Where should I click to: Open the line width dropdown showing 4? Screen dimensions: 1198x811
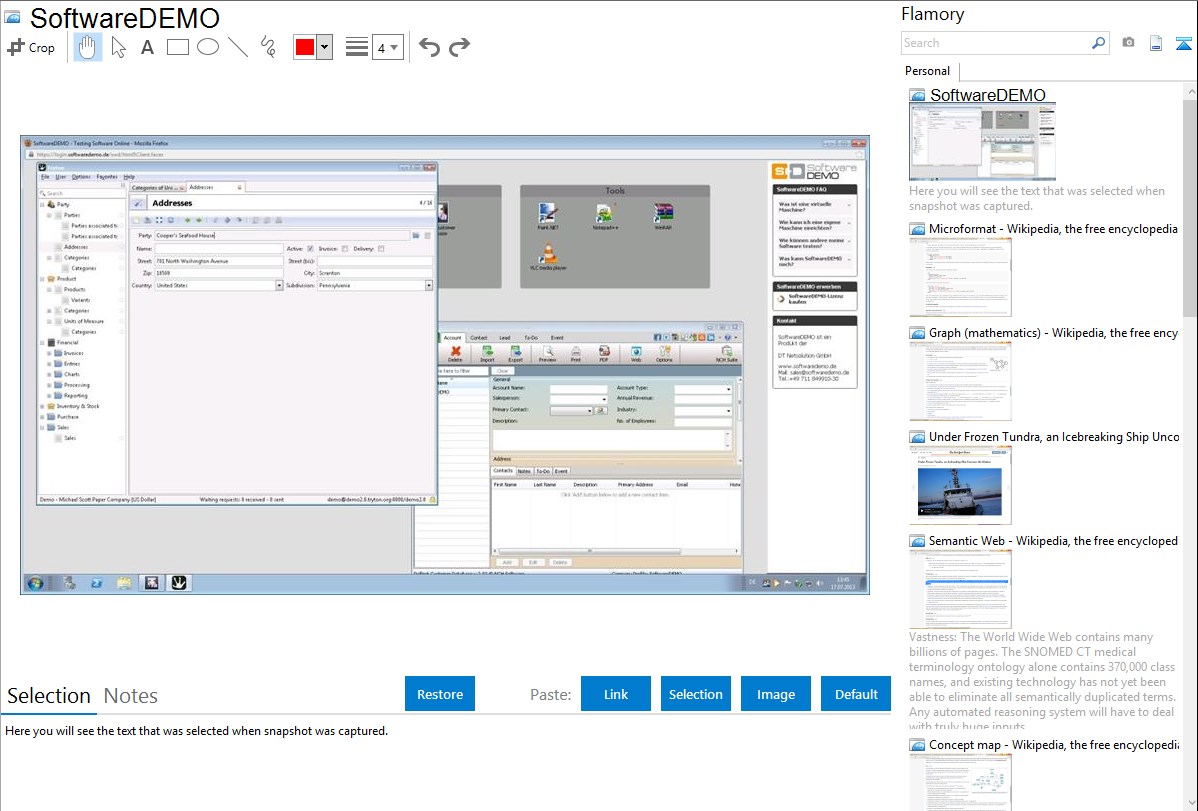[387, 47]
